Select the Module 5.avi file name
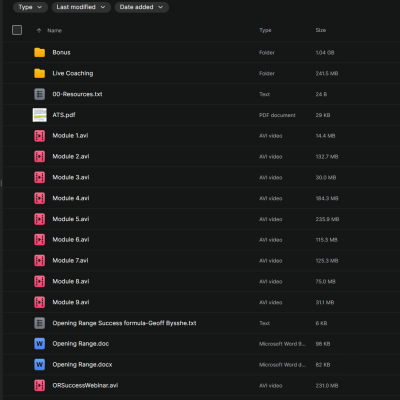Screen dimensions: 400x400 coord(71,219)
